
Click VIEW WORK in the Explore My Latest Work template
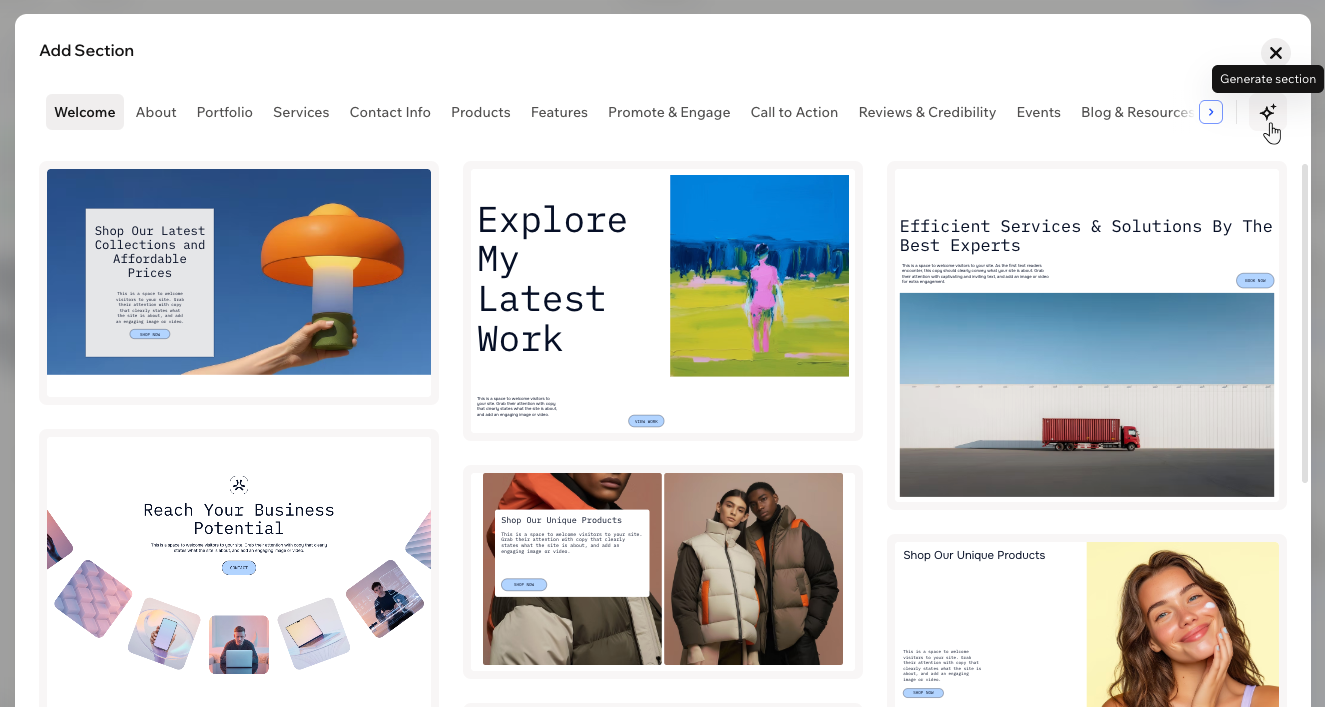pos(645,421)
